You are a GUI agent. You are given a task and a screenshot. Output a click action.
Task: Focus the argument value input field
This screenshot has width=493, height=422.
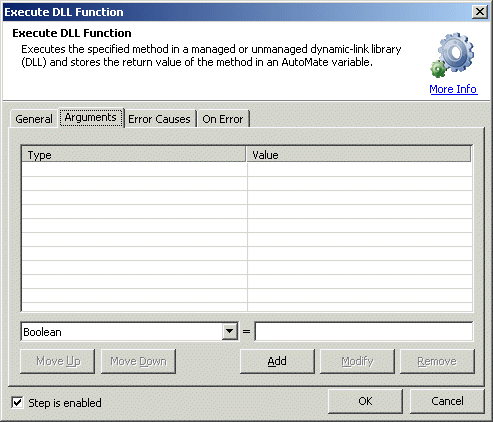tap(364, 331)
